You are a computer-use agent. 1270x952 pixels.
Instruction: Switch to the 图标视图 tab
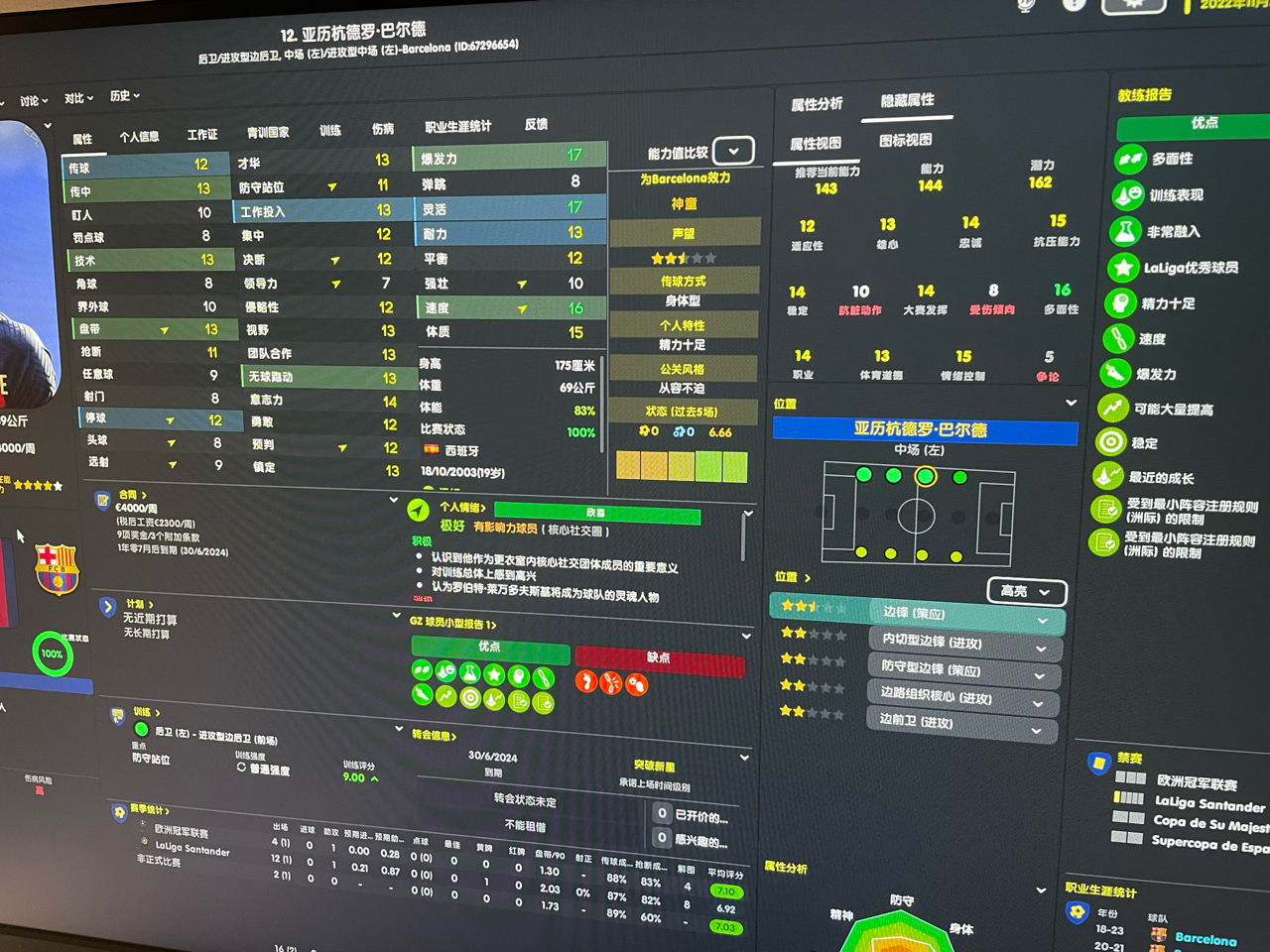coord(906,141)
